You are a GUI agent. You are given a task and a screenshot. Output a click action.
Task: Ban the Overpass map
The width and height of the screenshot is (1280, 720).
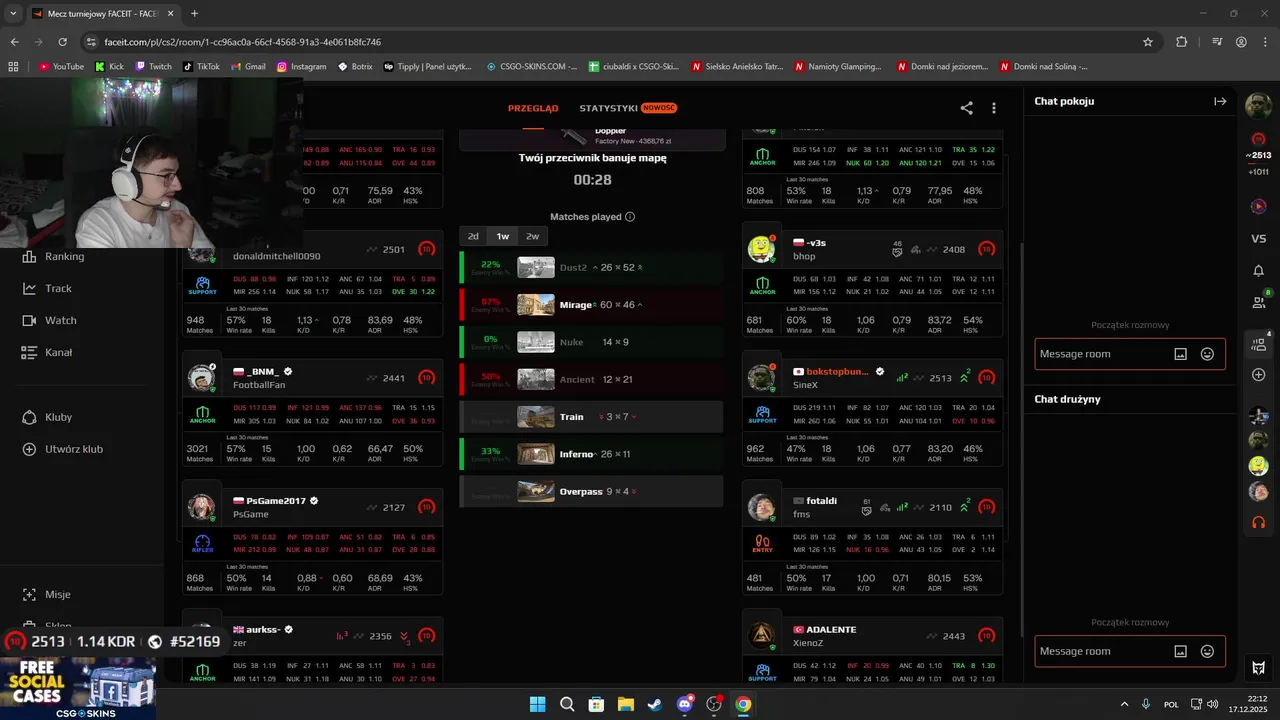click(x=591, y=491)
